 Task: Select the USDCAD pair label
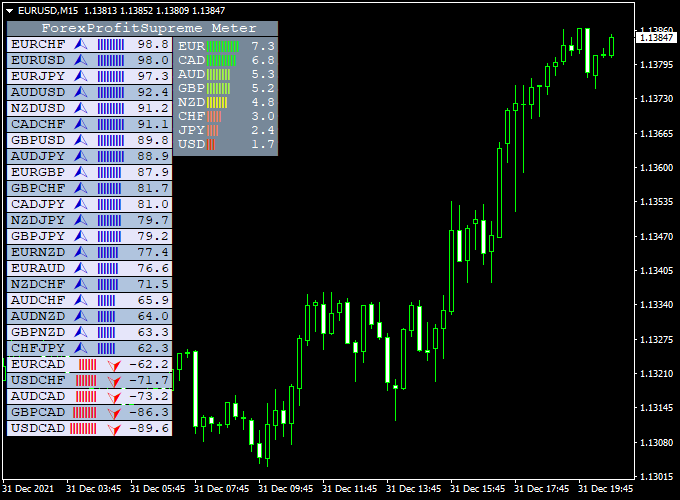[x=38, y=428]
